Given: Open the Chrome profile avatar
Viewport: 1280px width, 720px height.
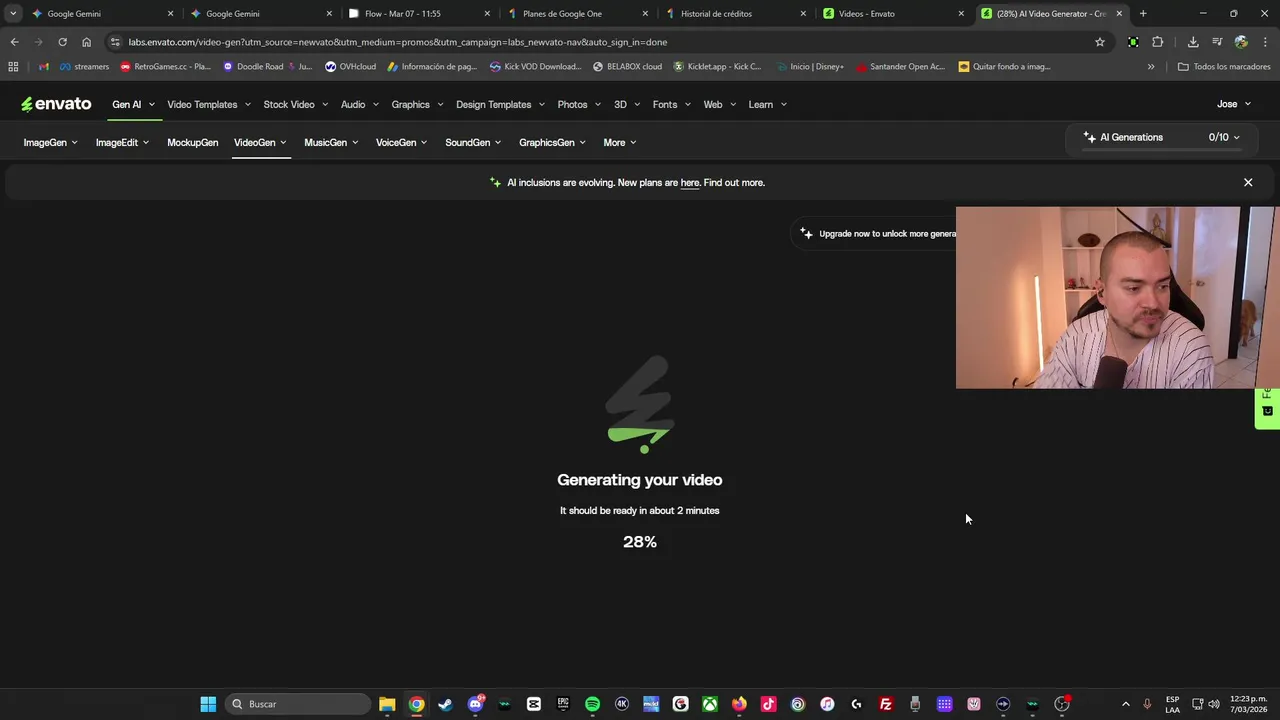Looking at the screenshot, I should [x=1241, y=42].
